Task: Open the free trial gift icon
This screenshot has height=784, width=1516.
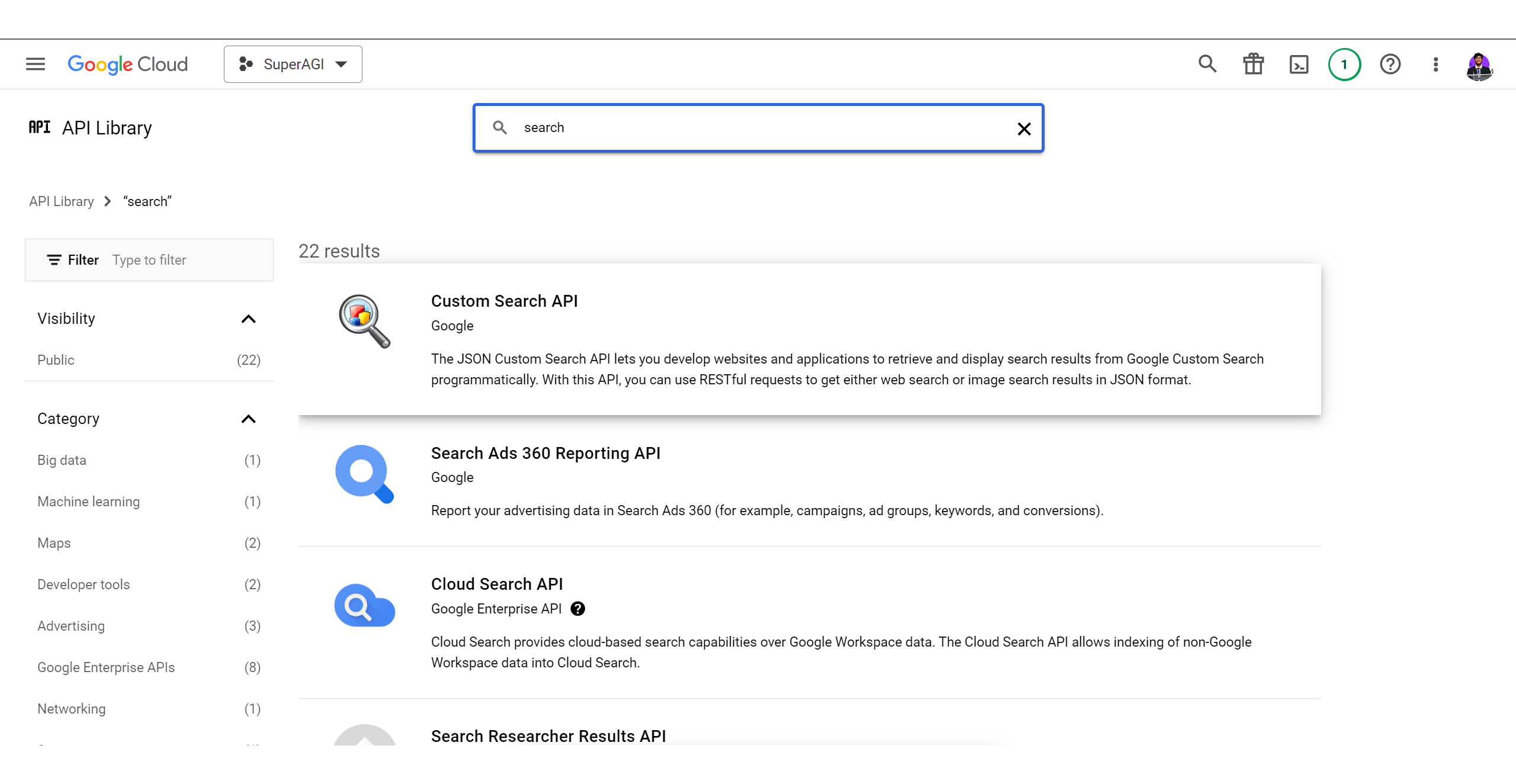Action: 1253,64
